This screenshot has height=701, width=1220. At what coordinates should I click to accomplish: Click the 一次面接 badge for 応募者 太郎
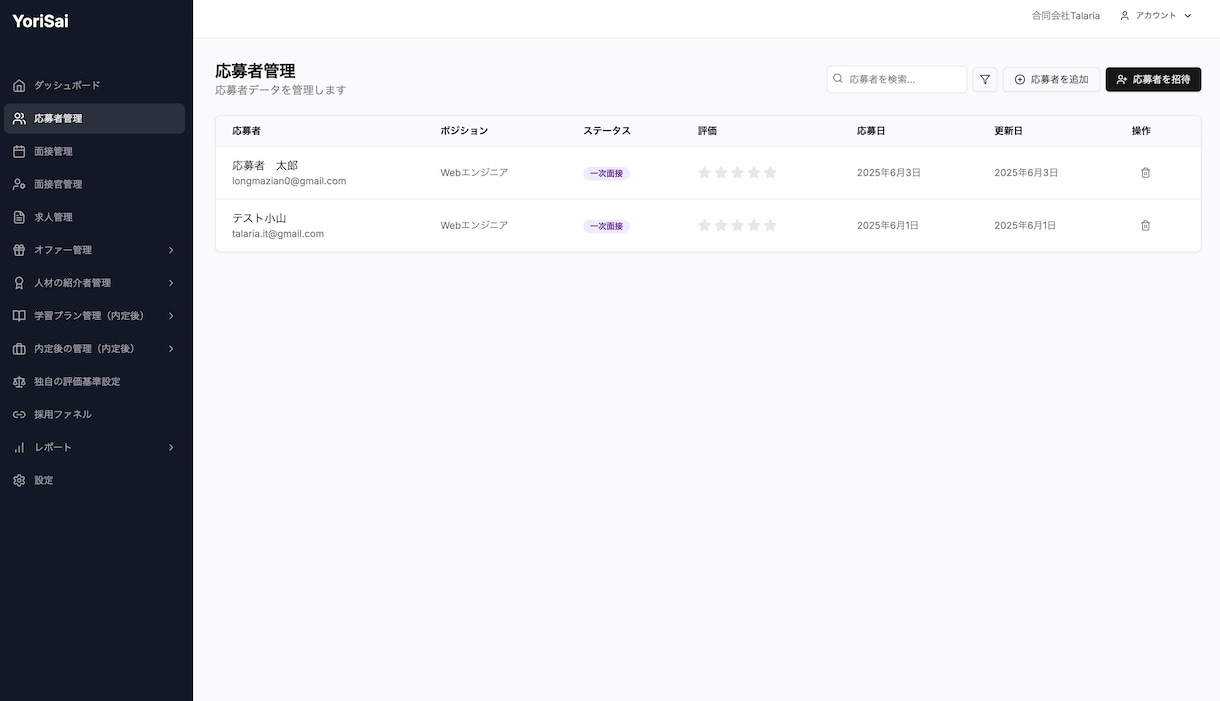click(606, 173)
